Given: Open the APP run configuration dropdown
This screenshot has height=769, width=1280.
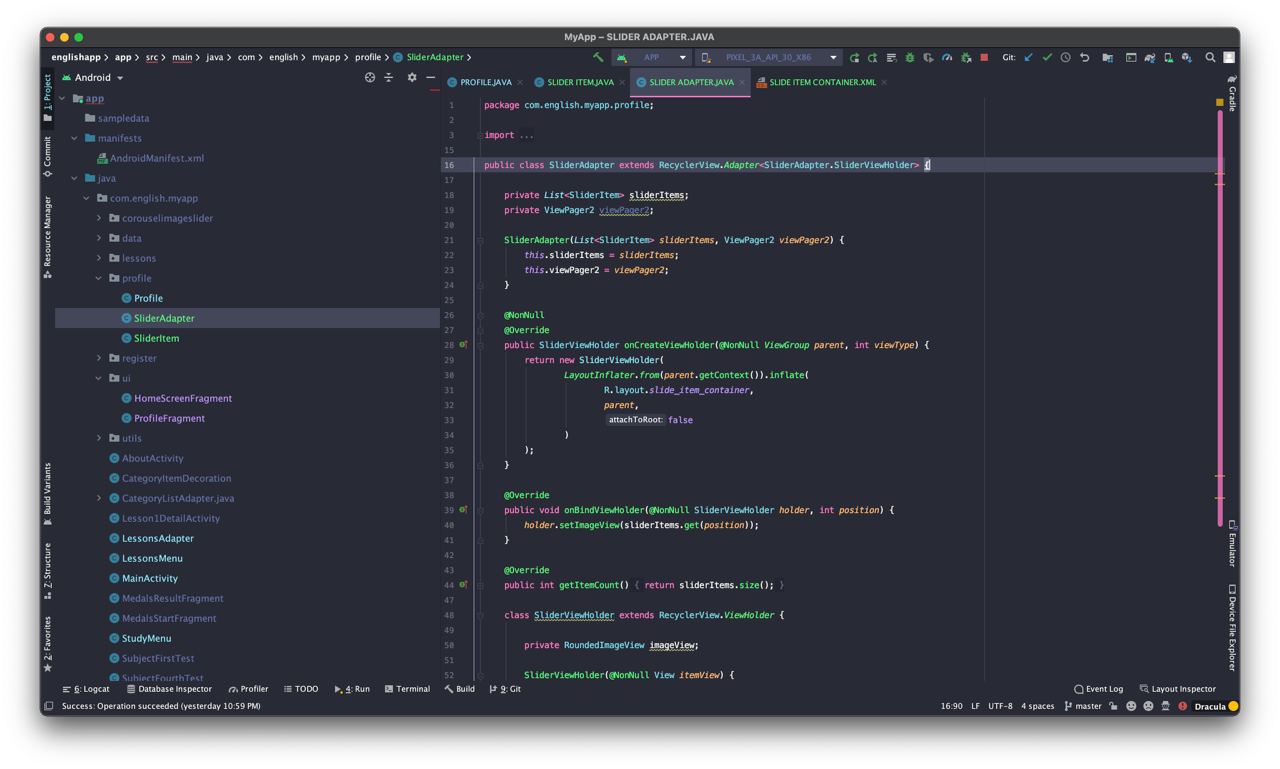Looking at the screenshot, I should 652,58.
